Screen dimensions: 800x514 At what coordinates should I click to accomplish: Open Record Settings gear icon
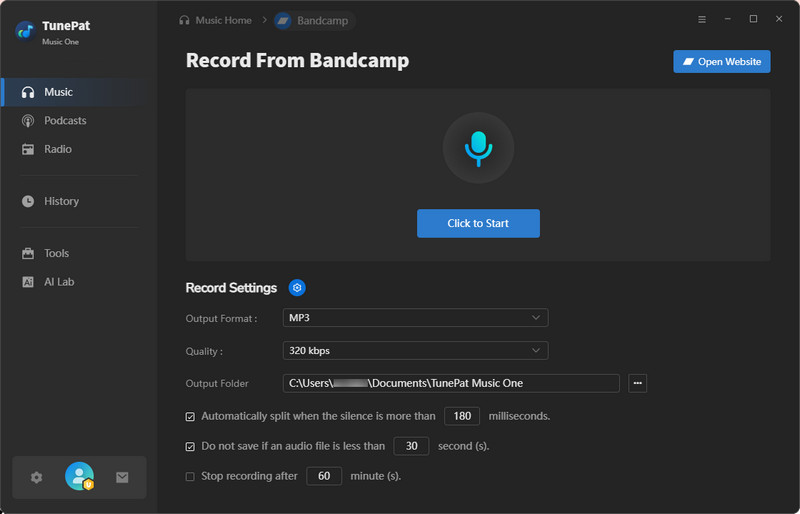click(297, 288)
